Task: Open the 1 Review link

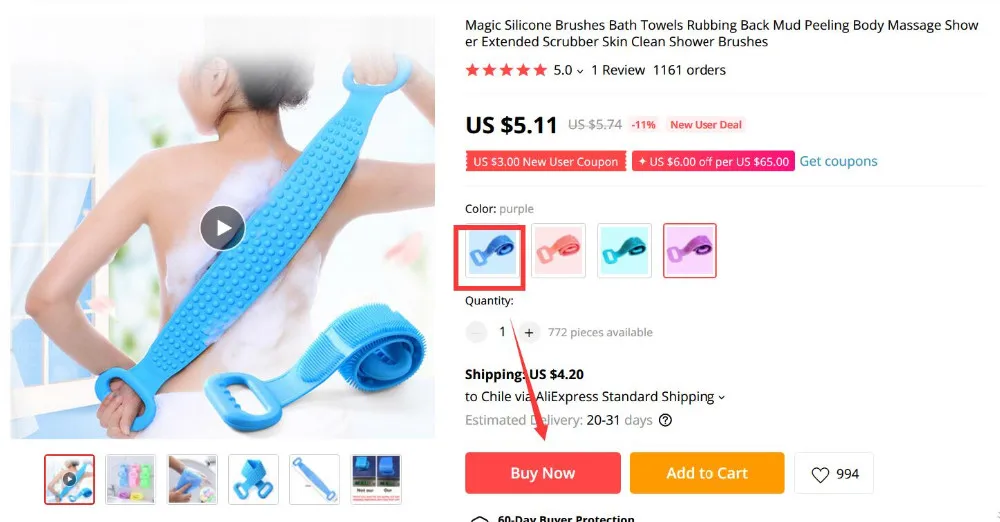Action: pyautogui.click(x=618, y=70)
